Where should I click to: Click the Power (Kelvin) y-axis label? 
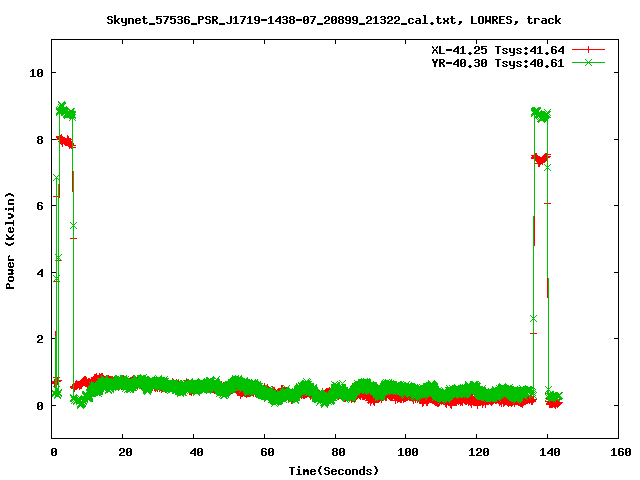click(x=10, y=241)
